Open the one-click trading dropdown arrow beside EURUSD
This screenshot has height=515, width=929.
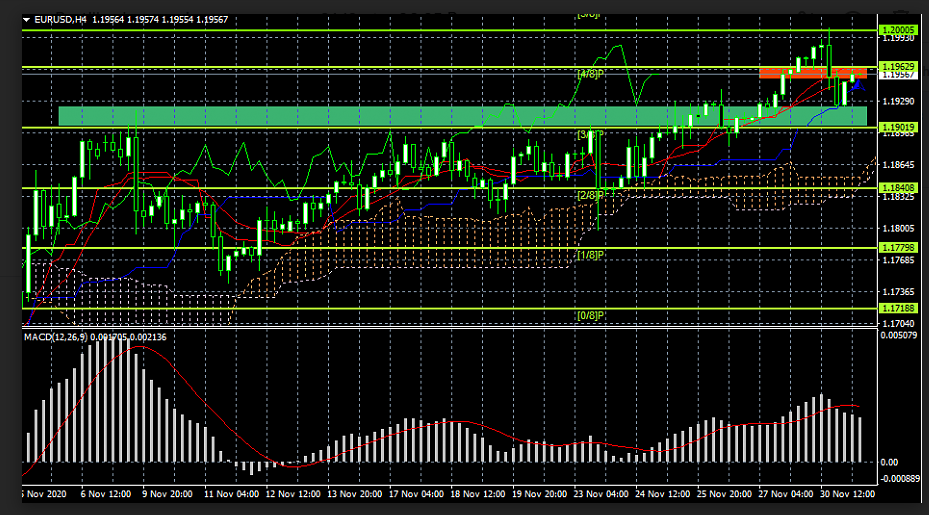26,19
